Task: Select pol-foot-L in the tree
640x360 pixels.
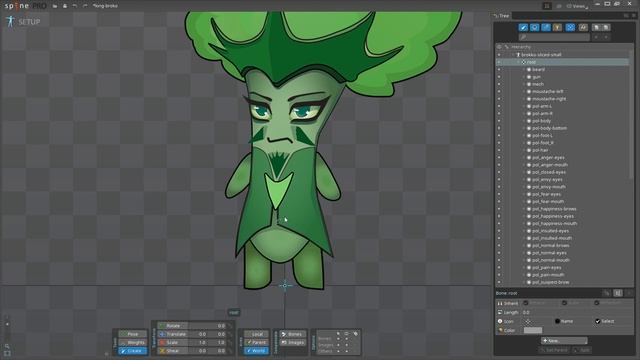Action: 542,136
